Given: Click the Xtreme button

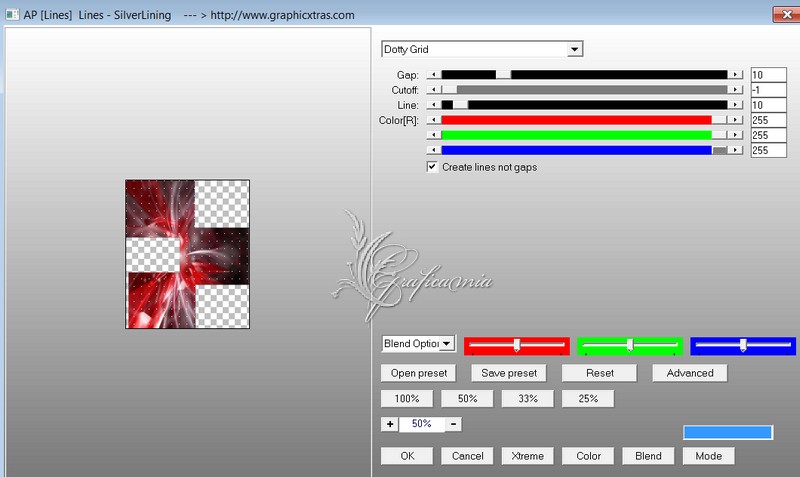Looking at the screenshot, I should click(x=528, y=456).
